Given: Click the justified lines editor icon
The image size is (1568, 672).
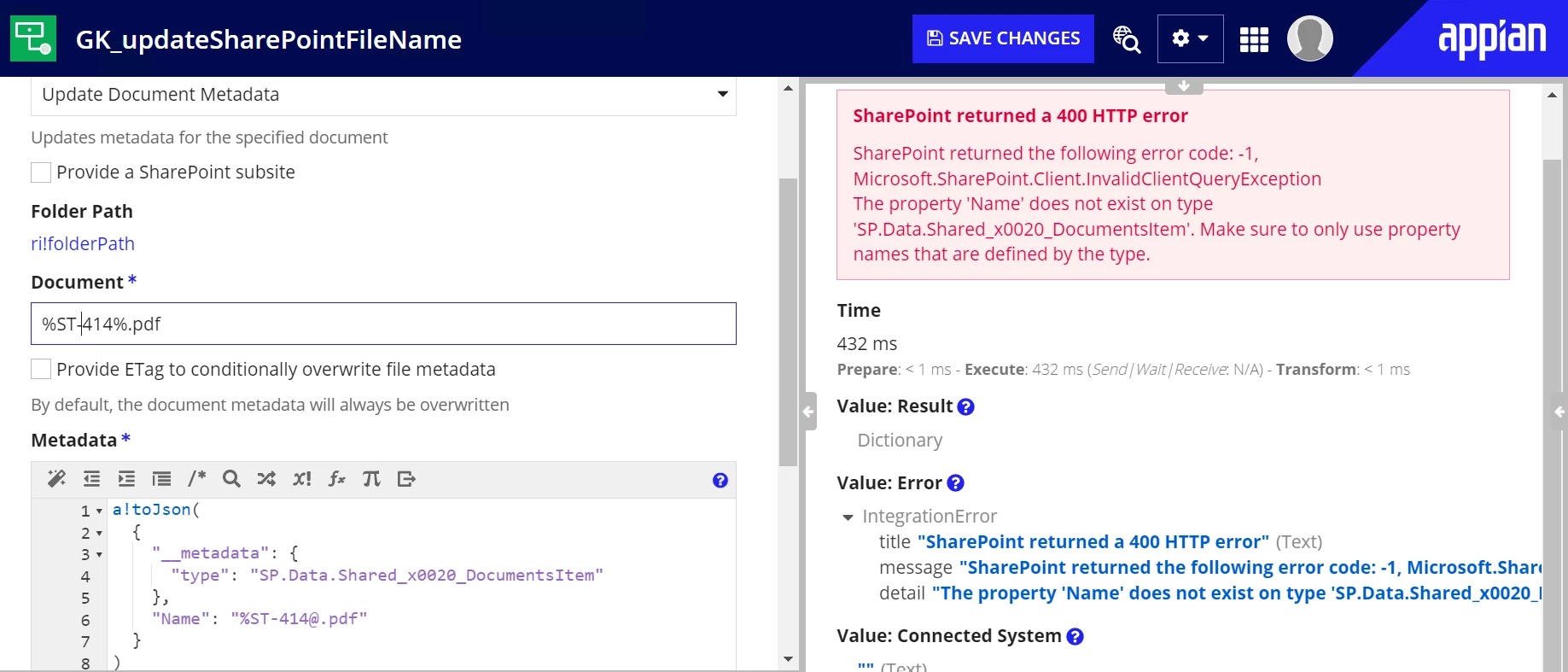Looking at the screenshot, I should point(161,479).
